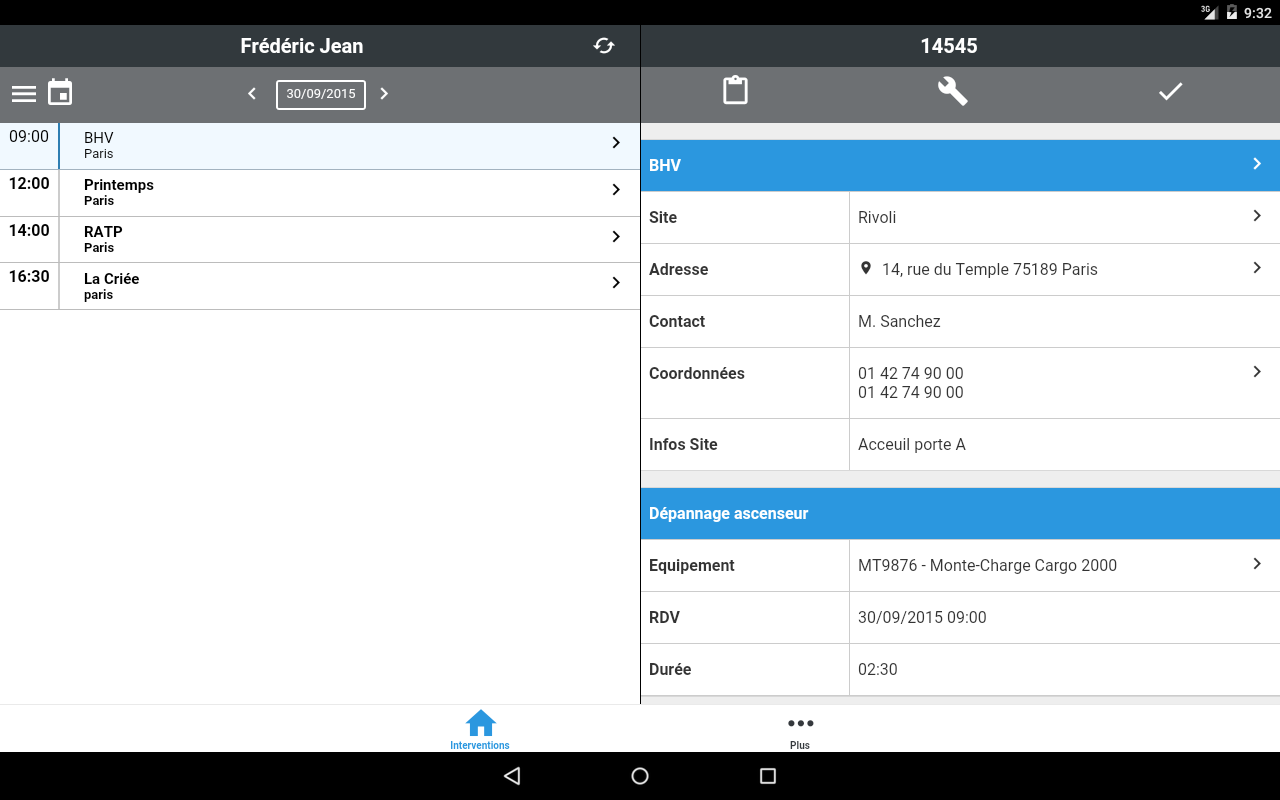Viewport: 1280px width, 800px height.
Task: Open the Equipement row chevron
Action: (x=1257, y=564)
